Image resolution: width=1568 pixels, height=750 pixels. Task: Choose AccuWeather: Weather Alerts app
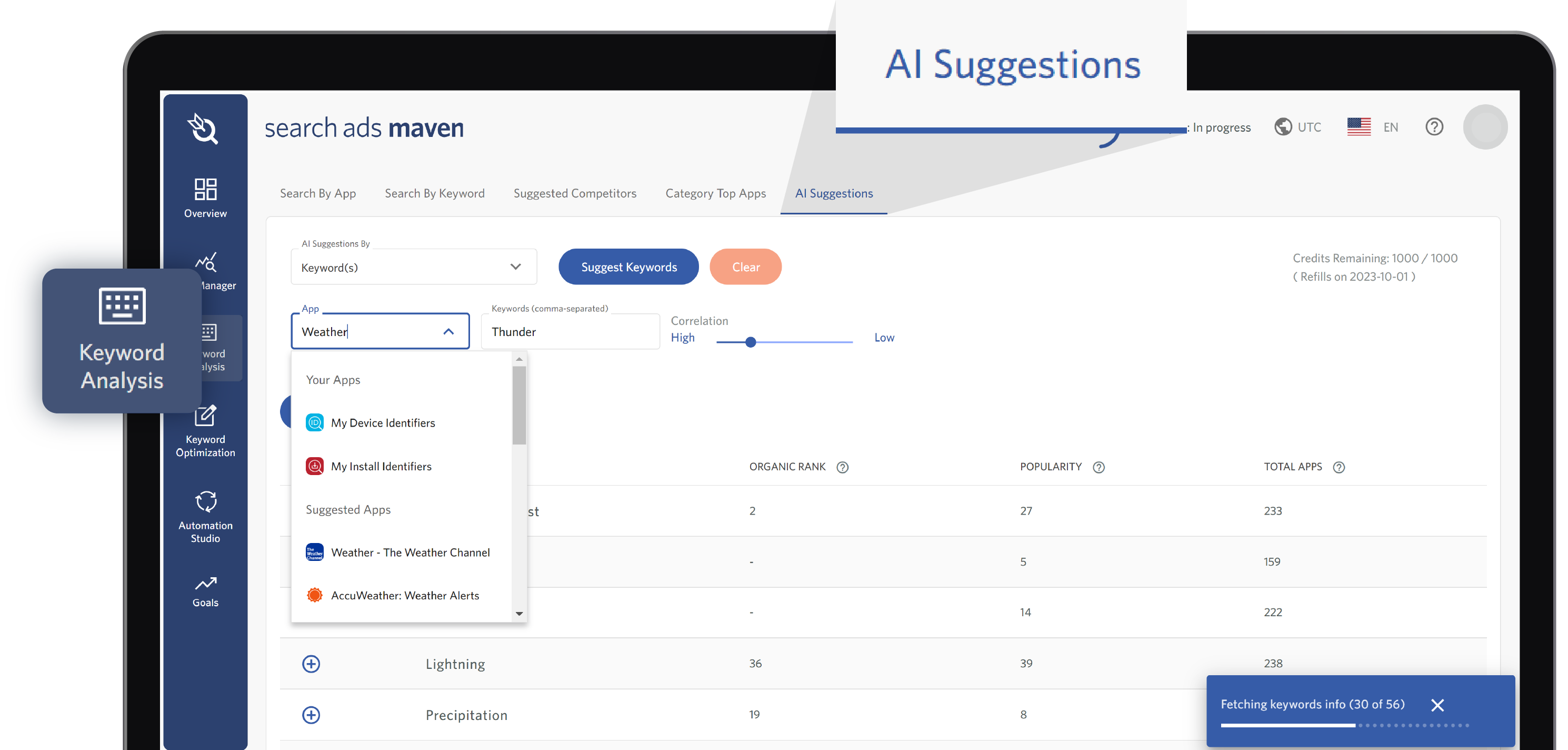(x=402, y=595)
